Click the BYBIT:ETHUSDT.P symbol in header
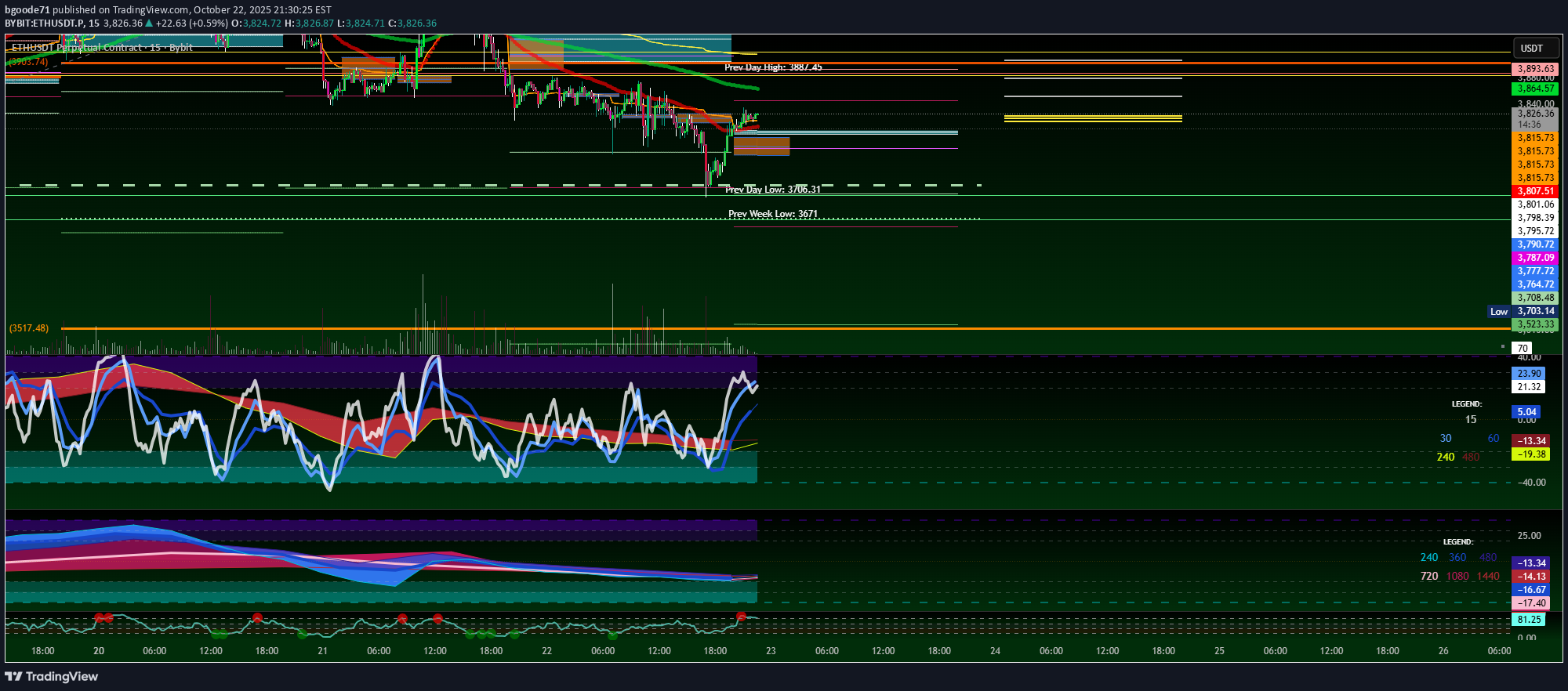Viewport: 1568px width, 691px height. coord(45,24)
